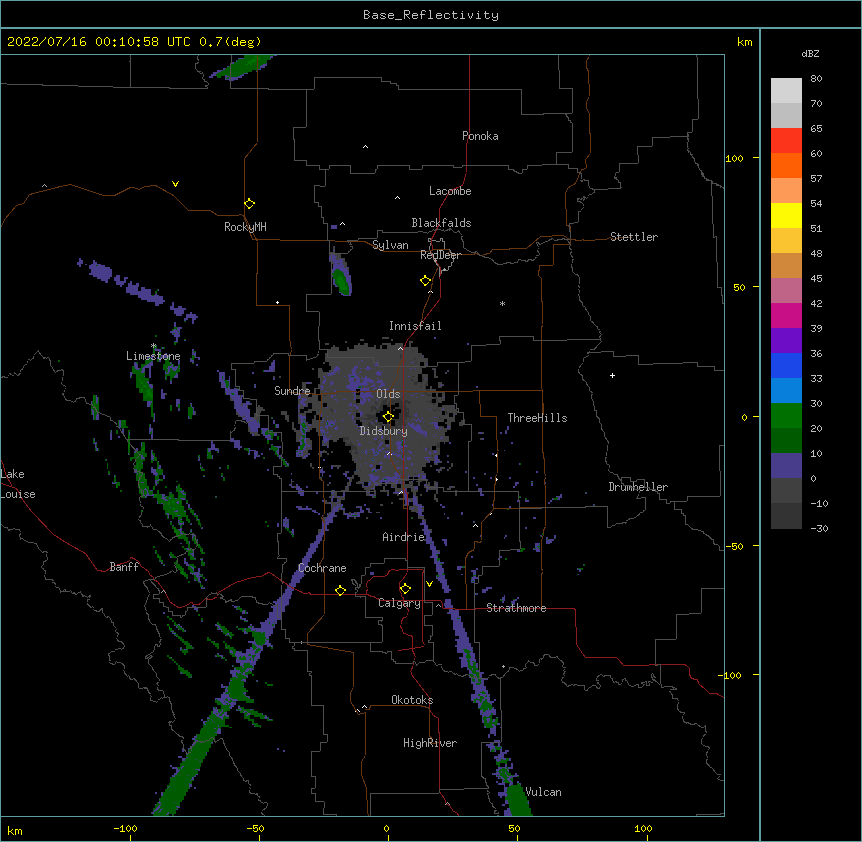Click the white asterisk marker east of Innisfail
The width and height of the screenshot is (862, 842).
pyautogui.click(x=502, y=303)
